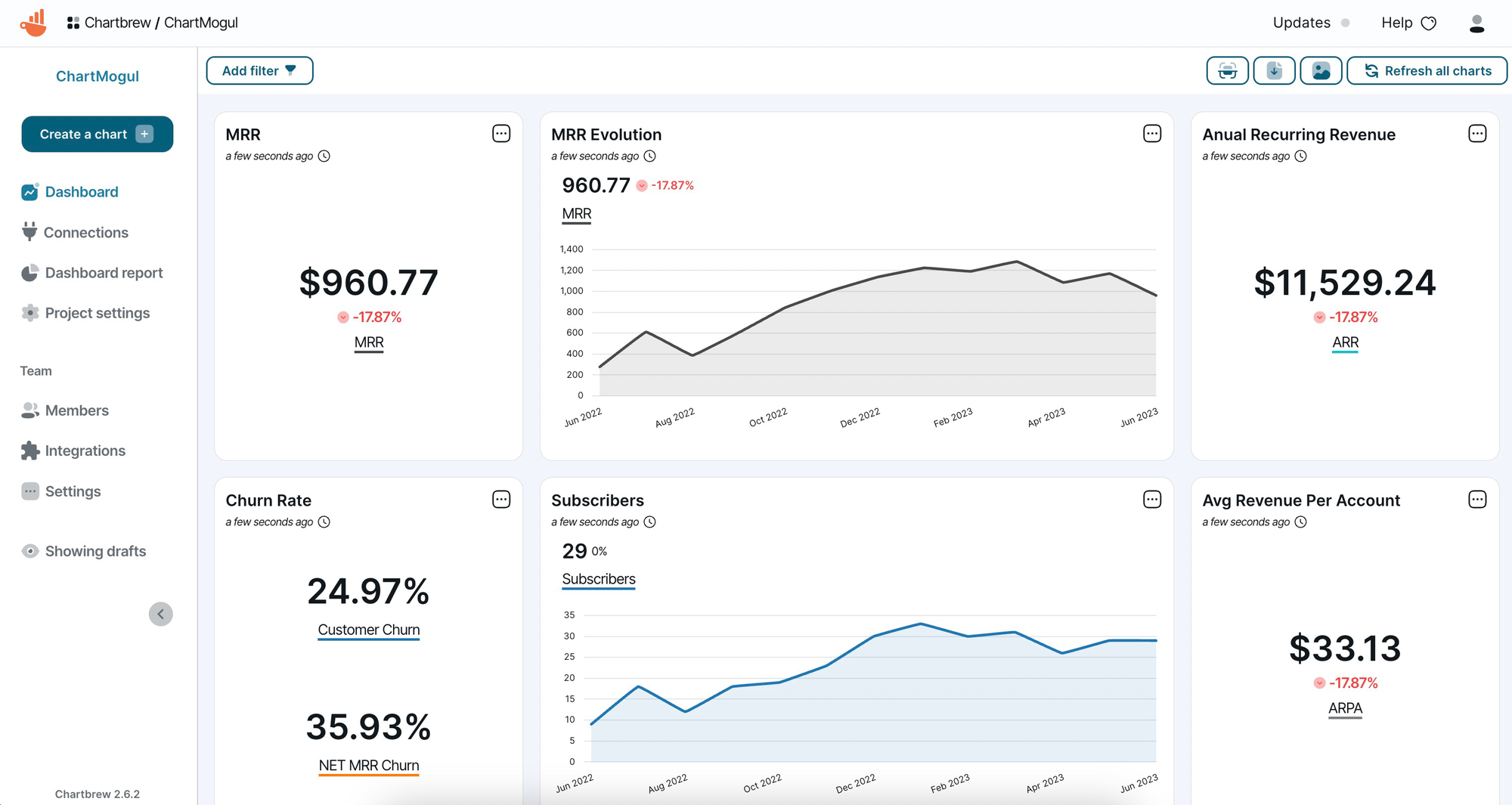Open the user account avatar menu
The image size is (1512, 805).
1476,23
